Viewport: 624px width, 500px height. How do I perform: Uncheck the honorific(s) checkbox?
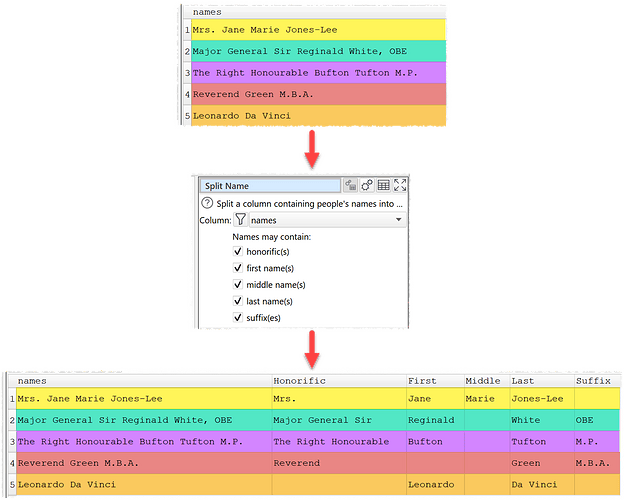click(238, 252)
